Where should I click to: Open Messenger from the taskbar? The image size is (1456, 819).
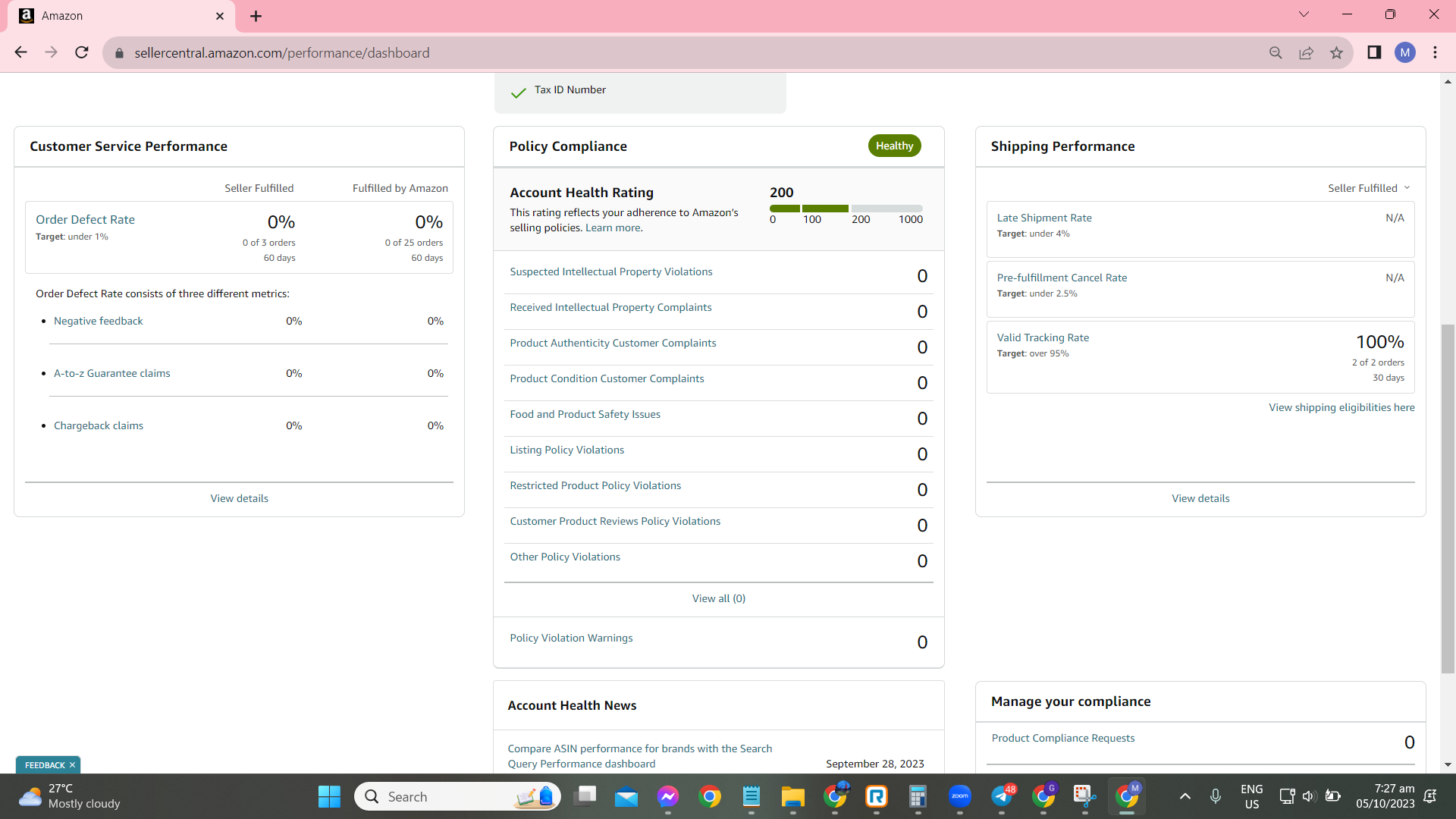coord(668,796)
